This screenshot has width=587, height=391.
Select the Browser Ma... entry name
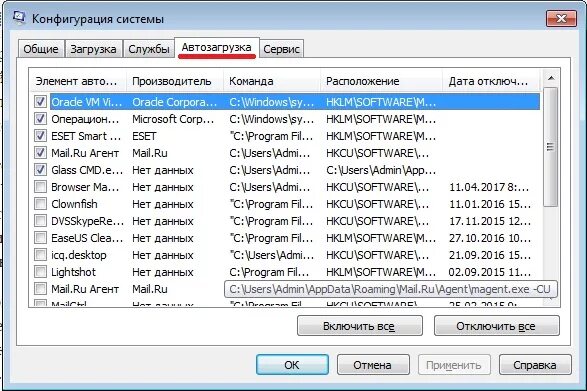(x=85, y=187)
